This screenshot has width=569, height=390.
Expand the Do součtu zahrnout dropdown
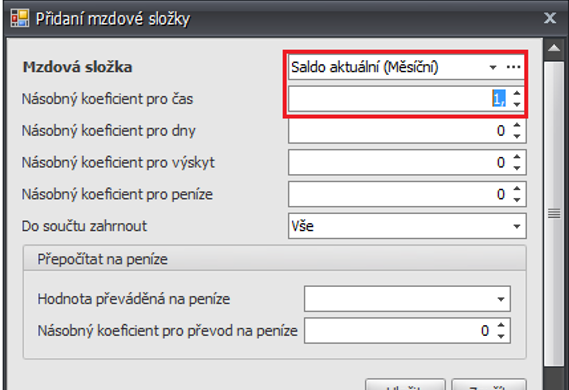[516, 226]
